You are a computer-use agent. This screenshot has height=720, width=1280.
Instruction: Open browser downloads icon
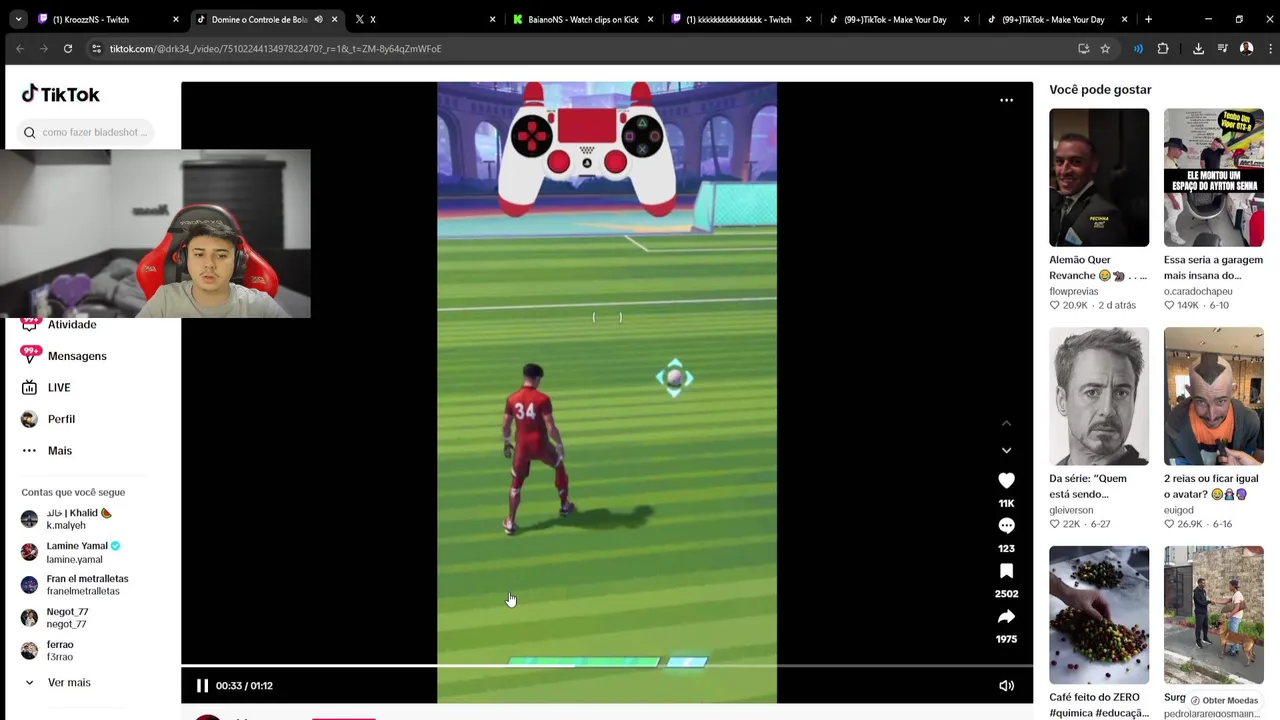click(1198, 48)
